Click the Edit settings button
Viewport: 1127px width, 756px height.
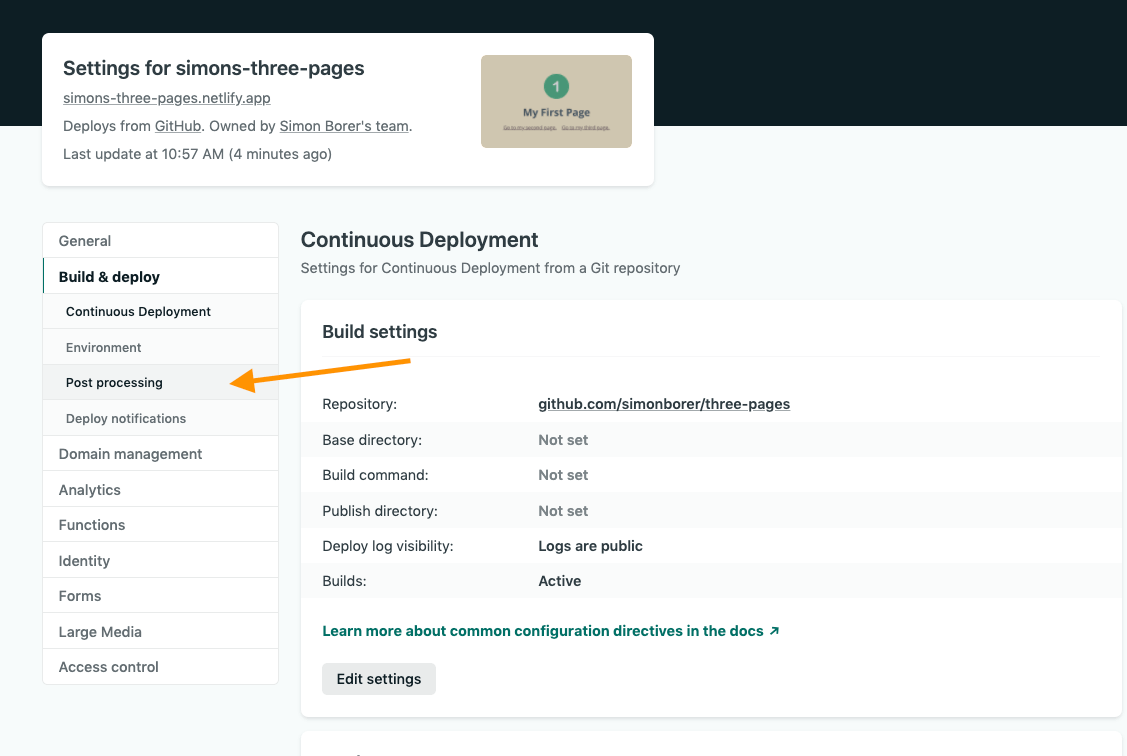point(379,679)
